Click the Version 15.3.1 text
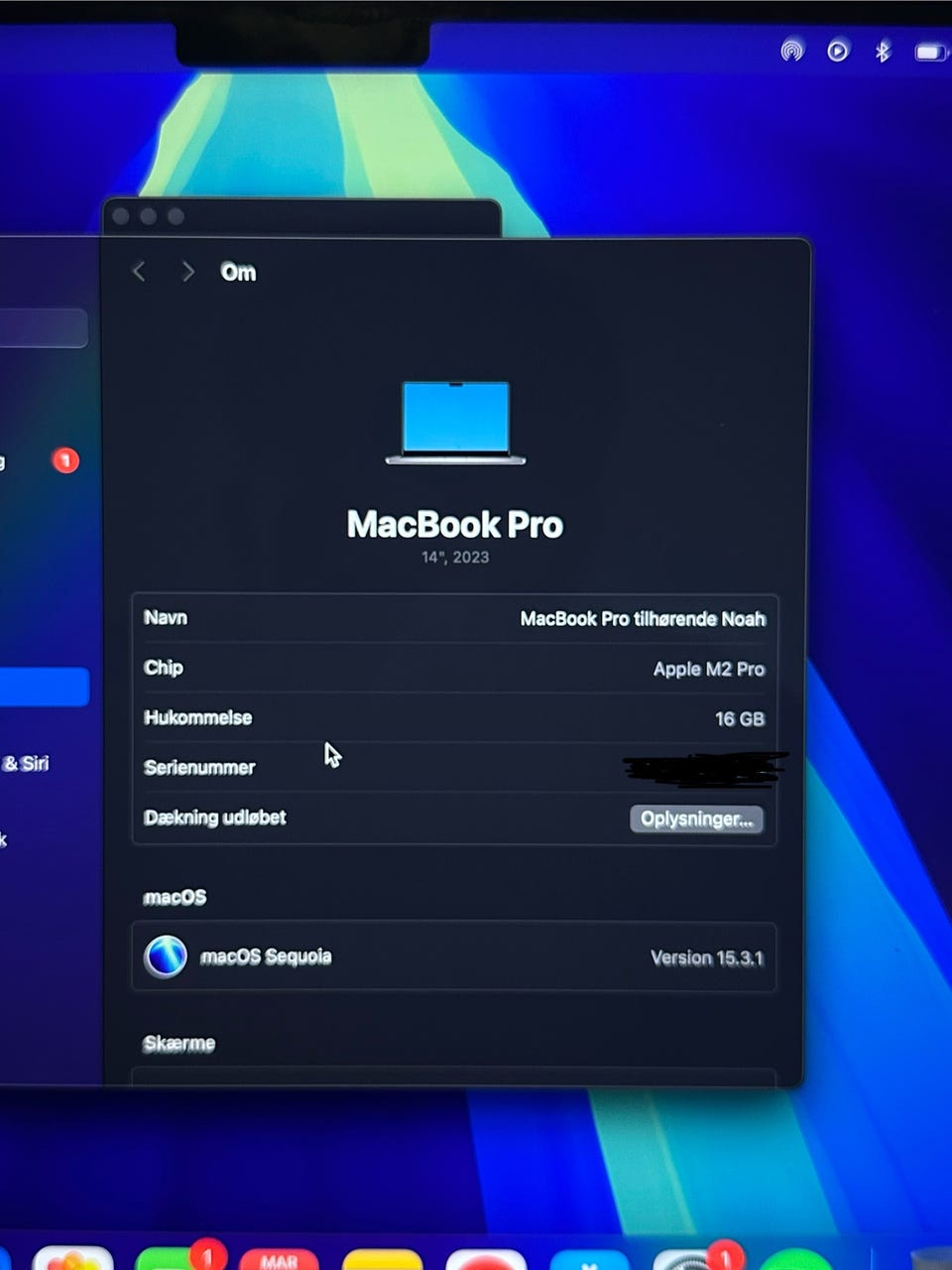Viewport: 952px width, 1270px height. 707,957
